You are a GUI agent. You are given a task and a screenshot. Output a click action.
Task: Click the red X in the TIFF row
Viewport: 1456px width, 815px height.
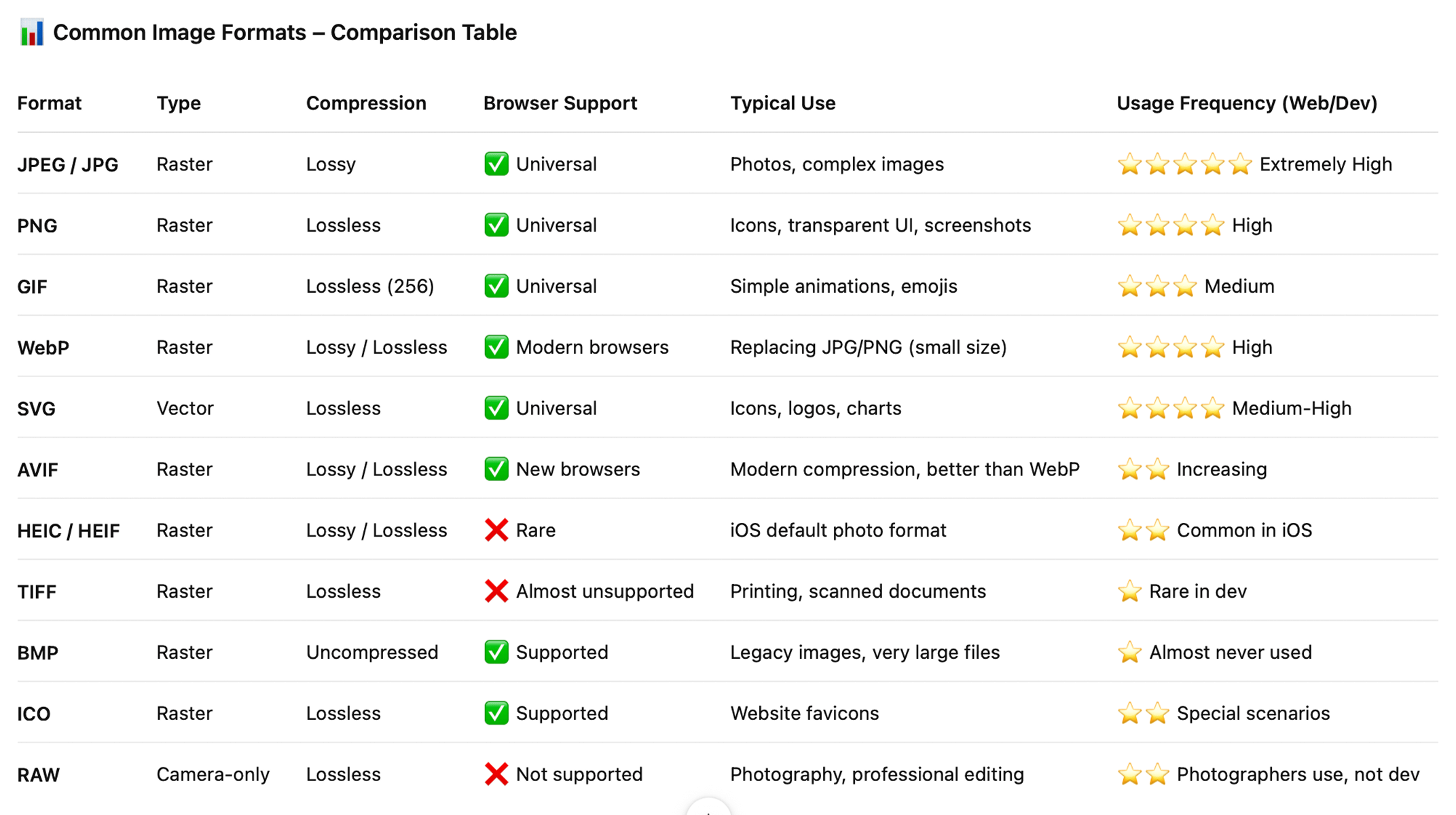coord(496,591)
